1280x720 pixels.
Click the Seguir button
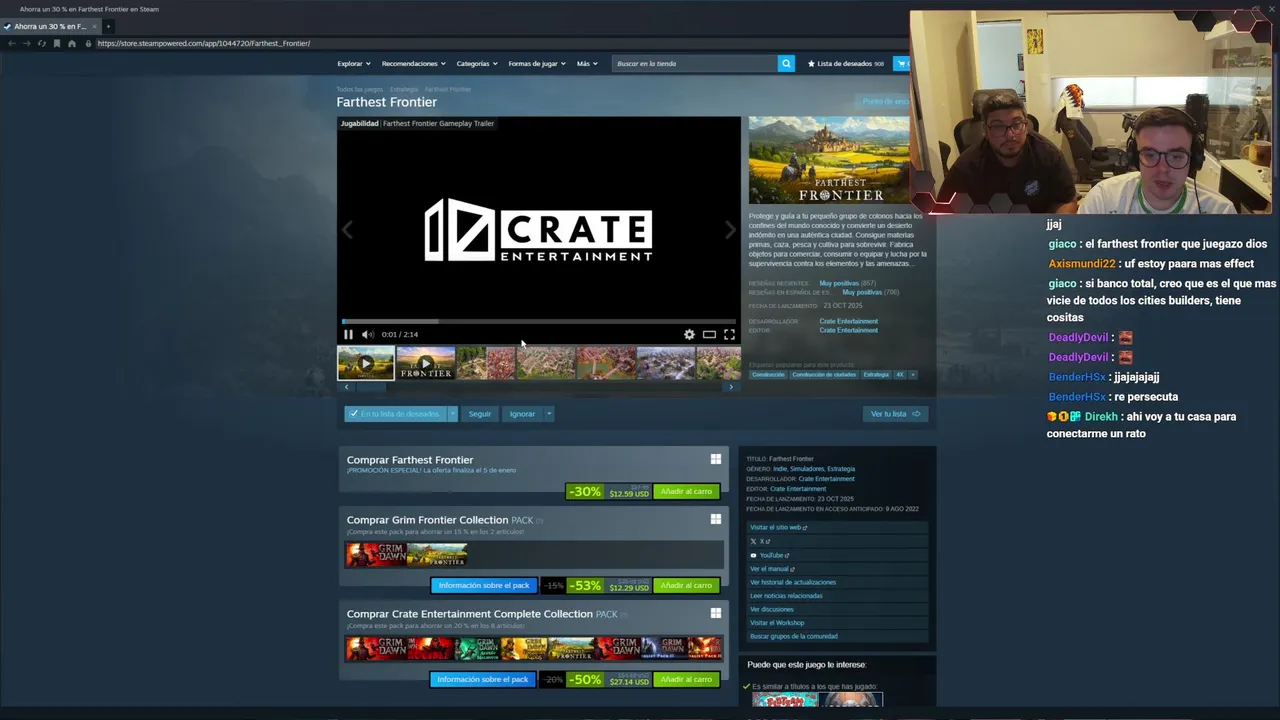click(x=480, y=413)
